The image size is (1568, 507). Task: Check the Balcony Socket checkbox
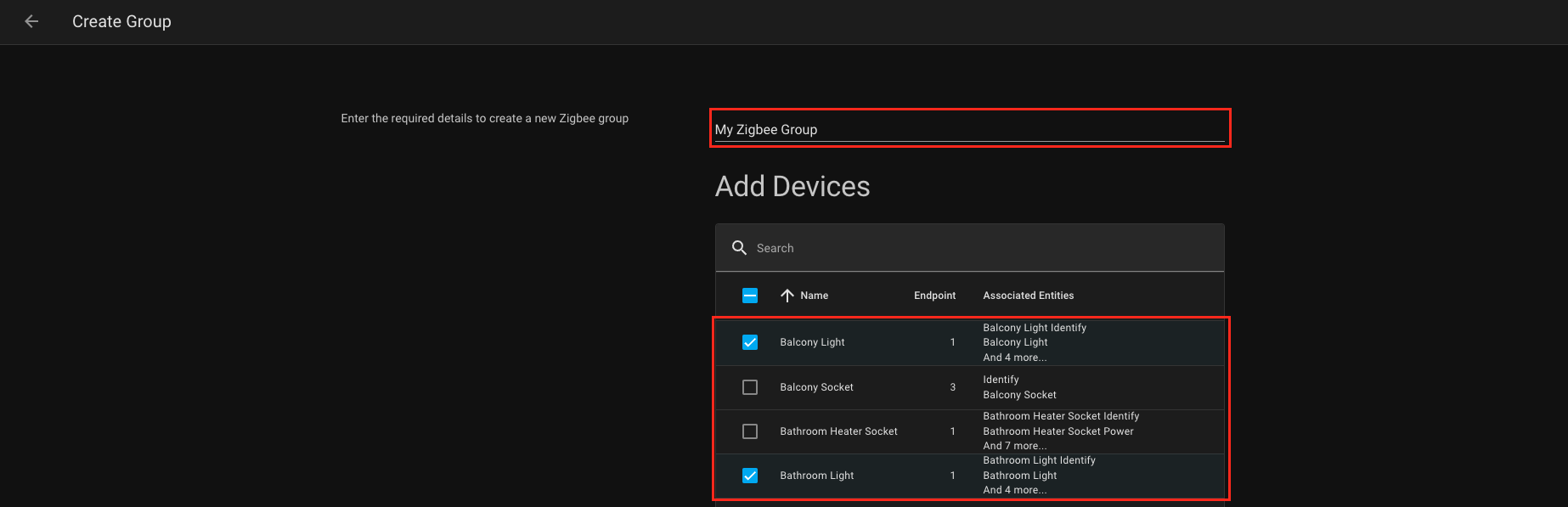750,387
